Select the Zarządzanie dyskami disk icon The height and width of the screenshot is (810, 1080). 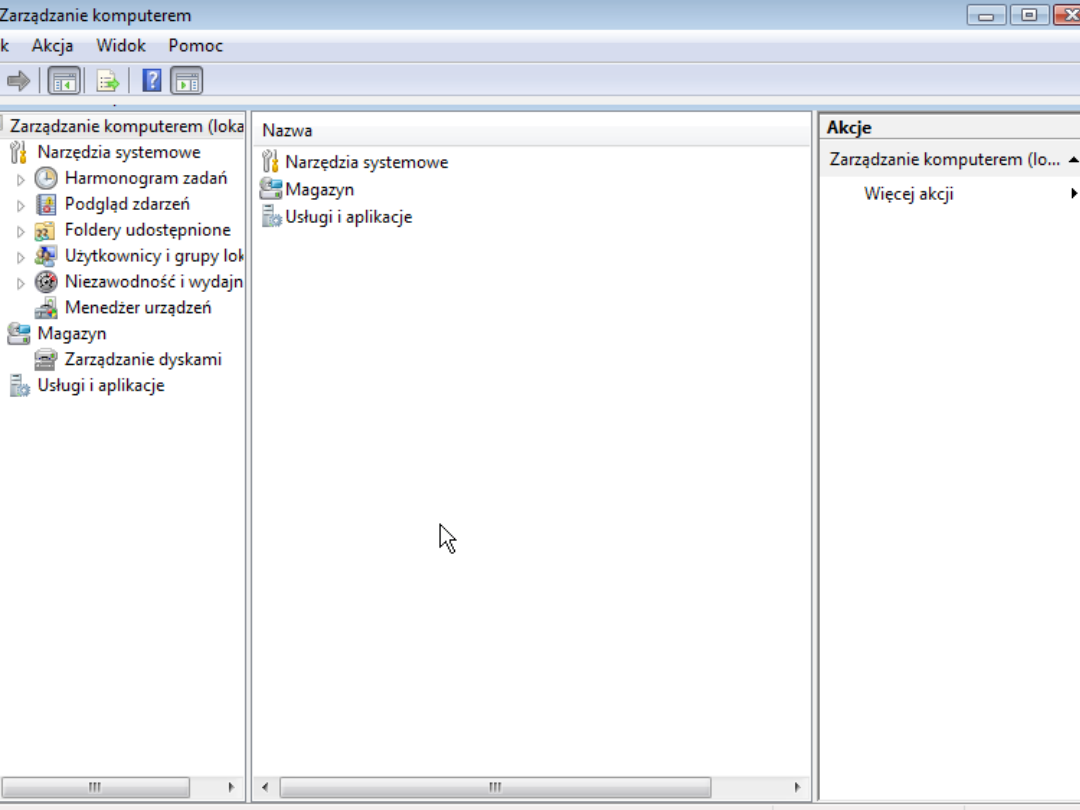pyautogui.click(x=46, y=360)
